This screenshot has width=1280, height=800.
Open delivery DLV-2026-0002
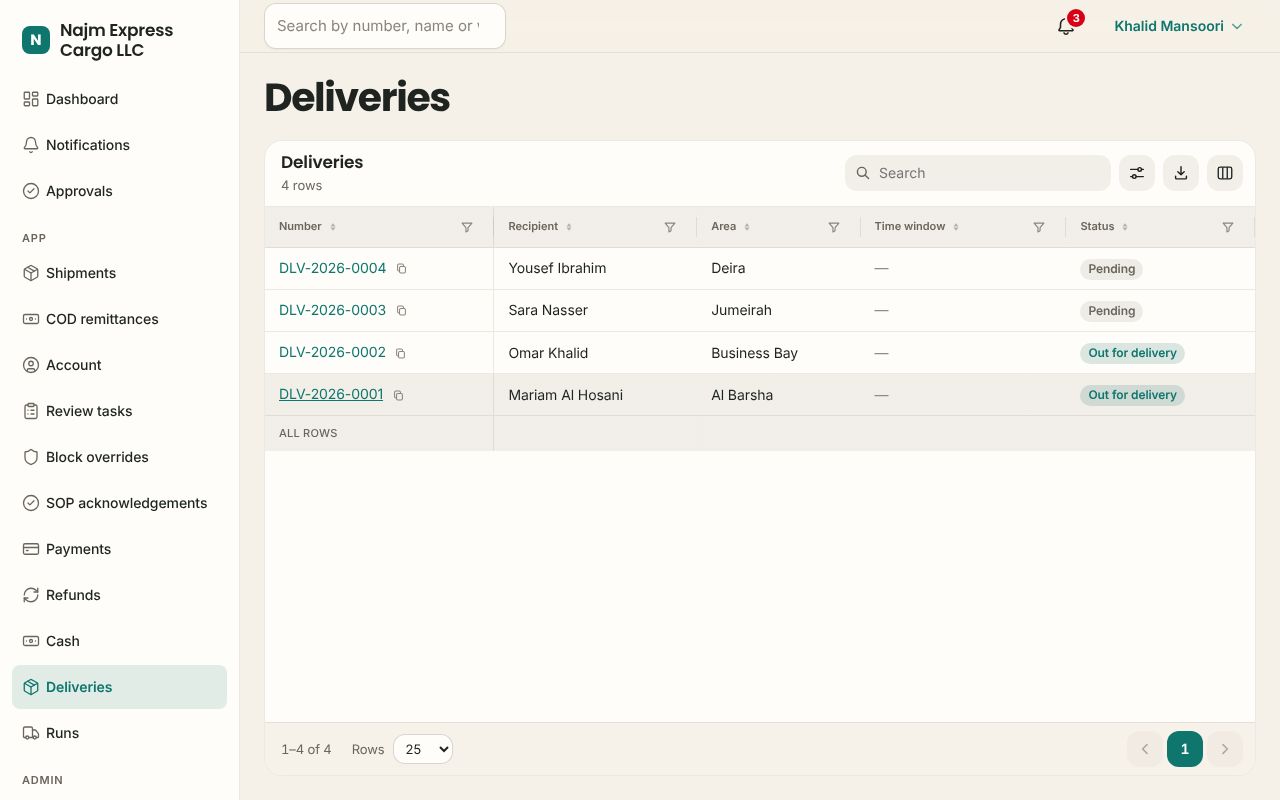[332, 352]
